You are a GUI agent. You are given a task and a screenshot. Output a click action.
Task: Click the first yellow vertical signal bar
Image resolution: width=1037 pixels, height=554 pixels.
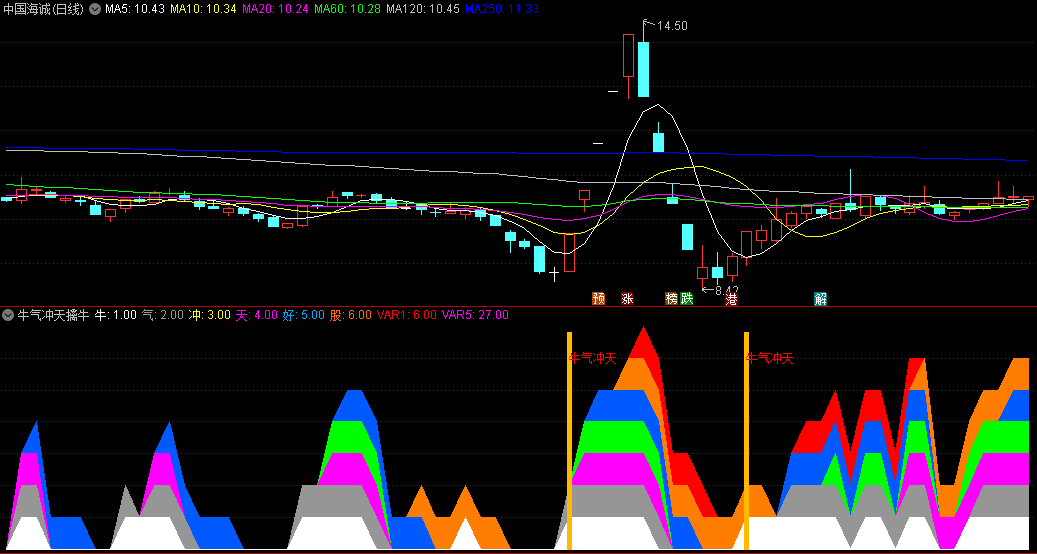pyautogui.click(x=569, y=440)
